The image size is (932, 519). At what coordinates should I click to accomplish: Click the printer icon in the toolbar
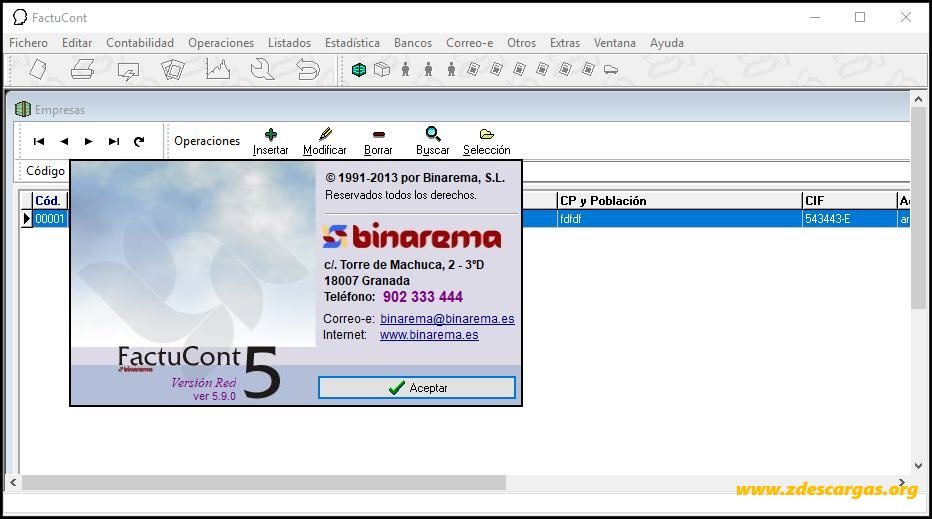(82, 70)
